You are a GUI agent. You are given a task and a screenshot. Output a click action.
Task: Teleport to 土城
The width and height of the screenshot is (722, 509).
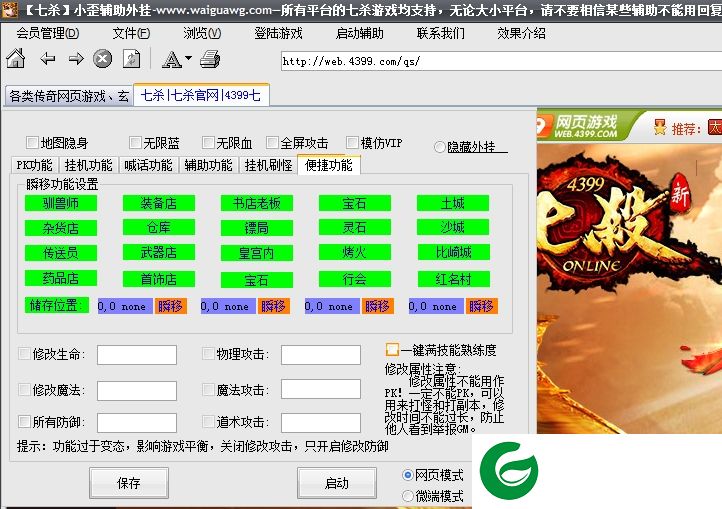click(x=453, y=203)
